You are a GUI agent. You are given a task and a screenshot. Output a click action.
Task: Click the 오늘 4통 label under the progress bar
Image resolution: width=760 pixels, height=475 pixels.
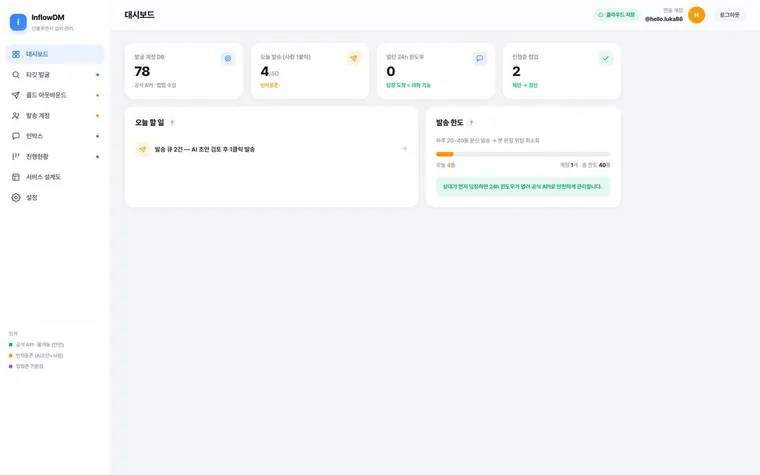(445, 165)
